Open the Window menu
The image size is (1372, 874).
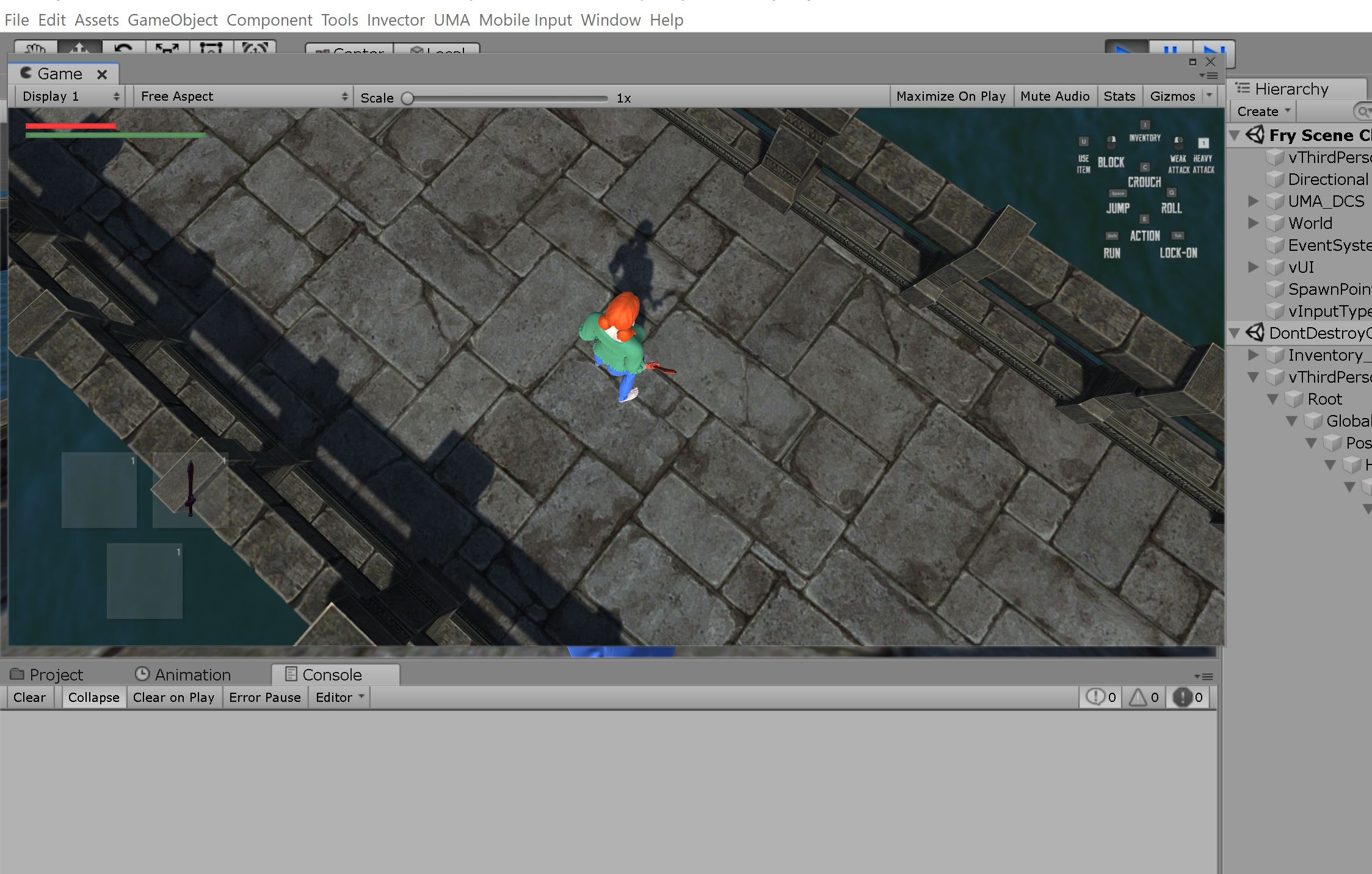click(611, 20)
